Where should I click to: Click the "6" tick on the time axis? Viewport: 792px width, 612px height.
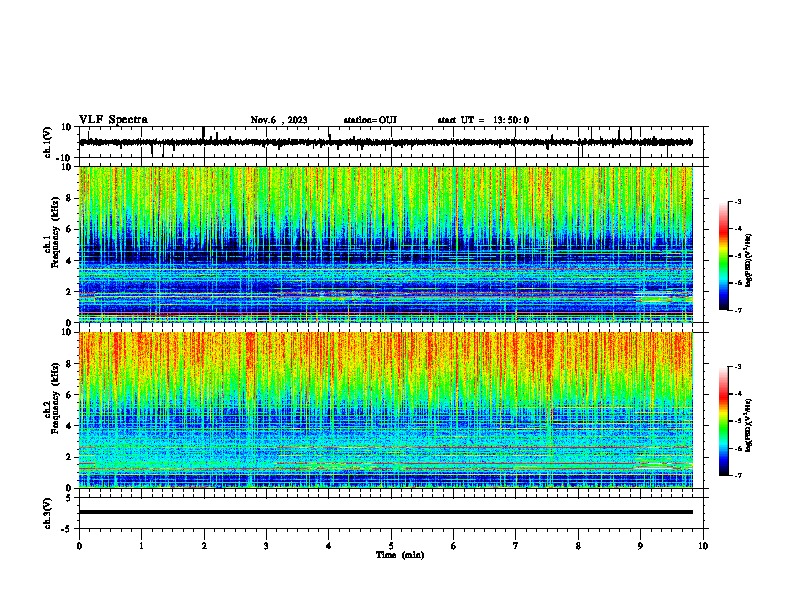click(x=454, y=546)
